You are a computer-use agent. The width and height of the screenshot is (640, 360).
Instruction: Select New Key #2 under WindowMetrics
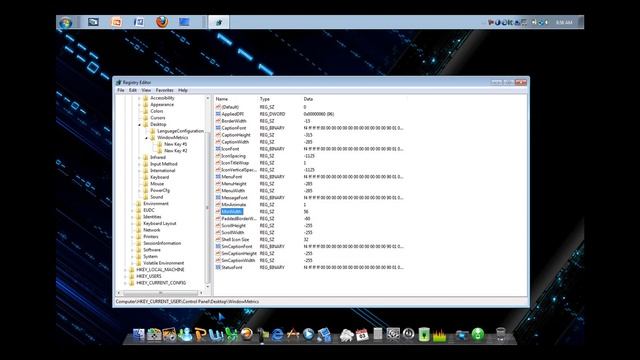176,151
